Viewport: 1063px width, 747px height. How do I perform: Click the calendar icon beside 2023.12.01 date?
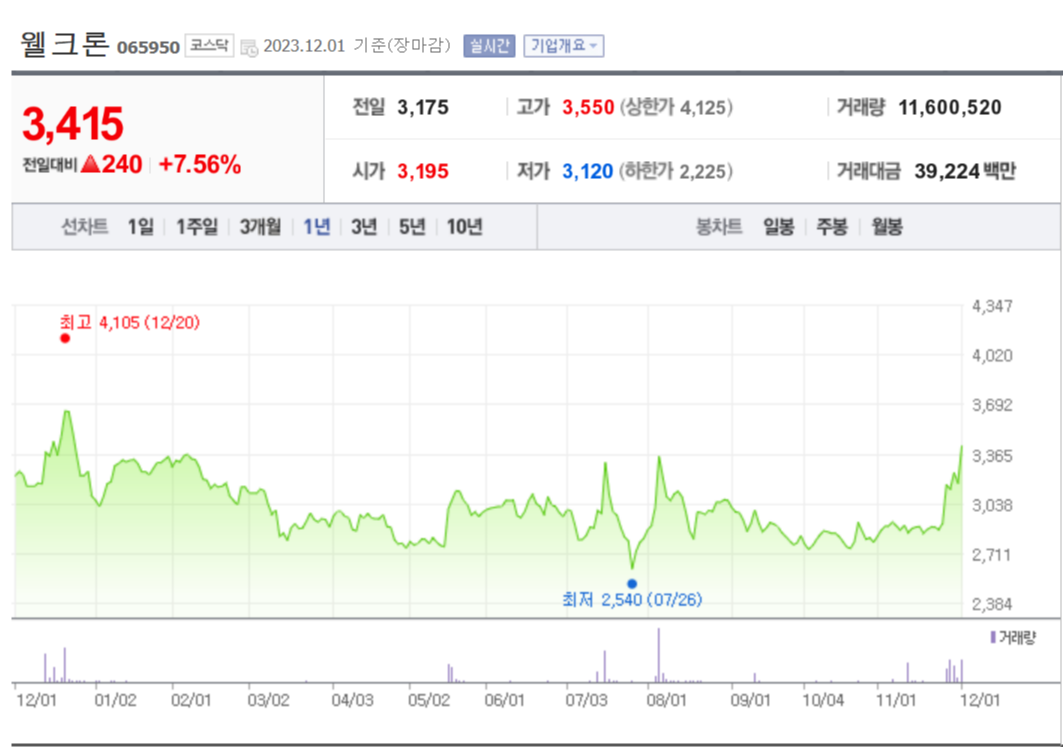pos(249,47)
